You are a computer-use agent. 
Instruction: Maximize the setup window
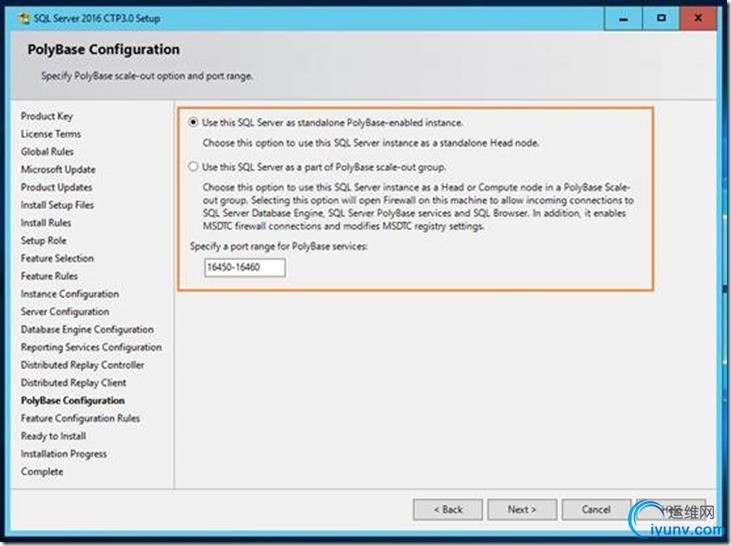[661, 19]
